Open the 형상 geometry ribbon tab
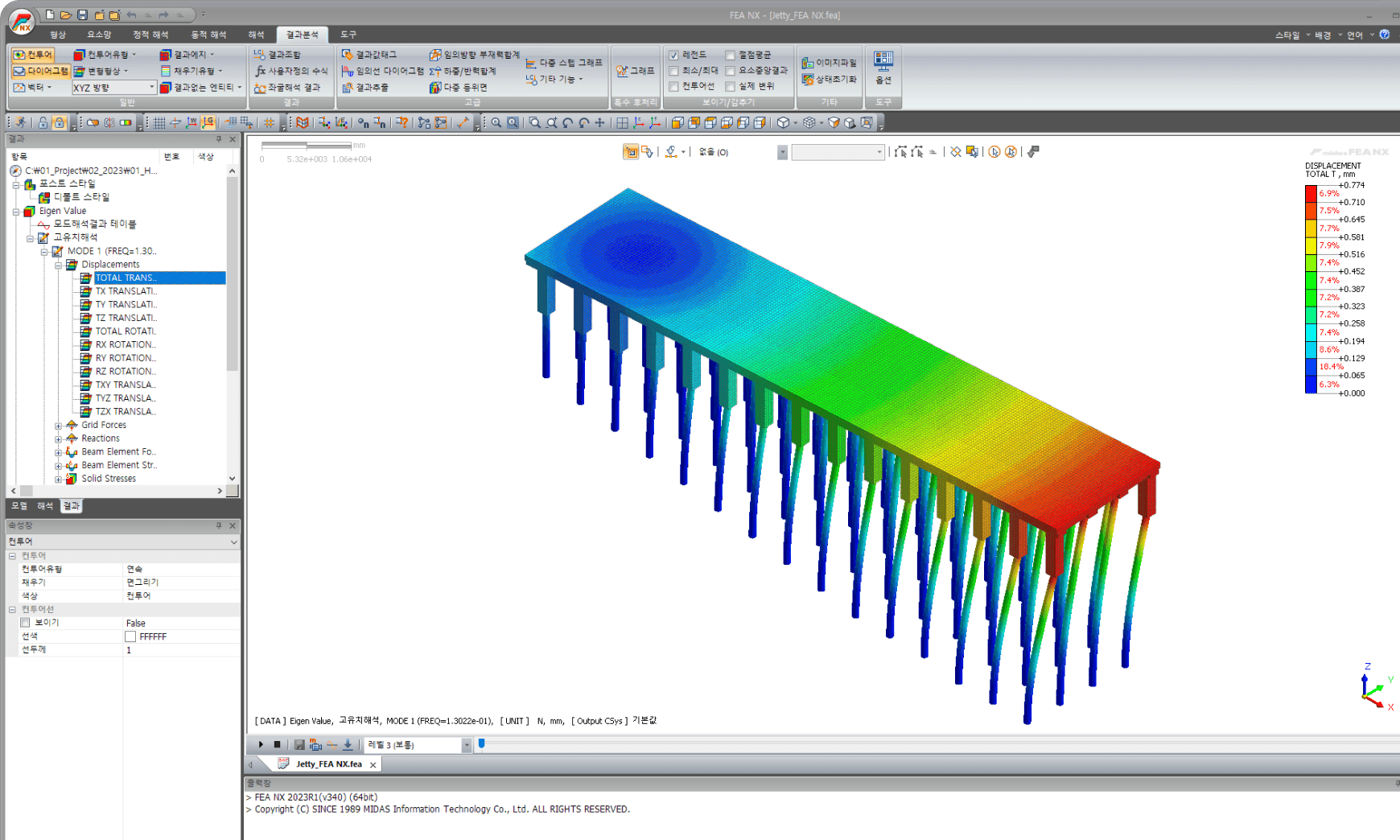This screenshot has height=840, width=1400. click(57, 35)
